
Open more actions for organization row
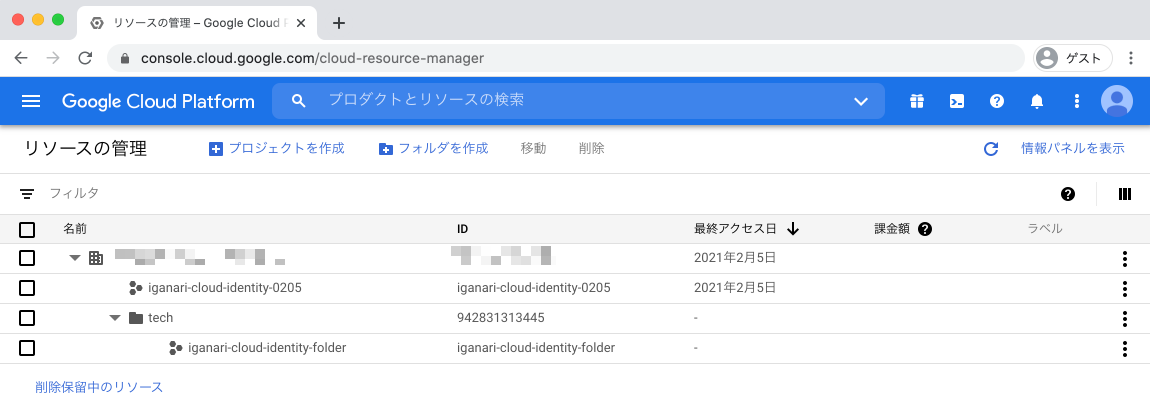[x=1124, y=259]
